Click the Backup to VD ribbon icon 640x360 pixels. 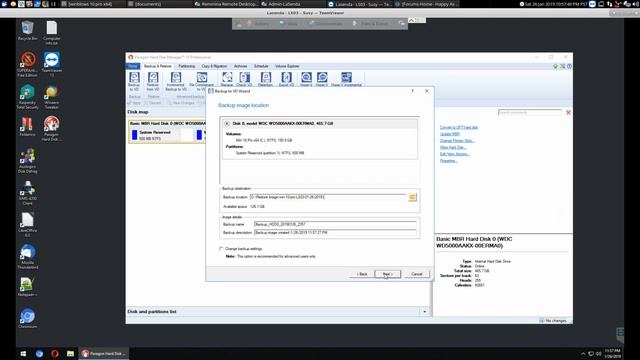134,81
